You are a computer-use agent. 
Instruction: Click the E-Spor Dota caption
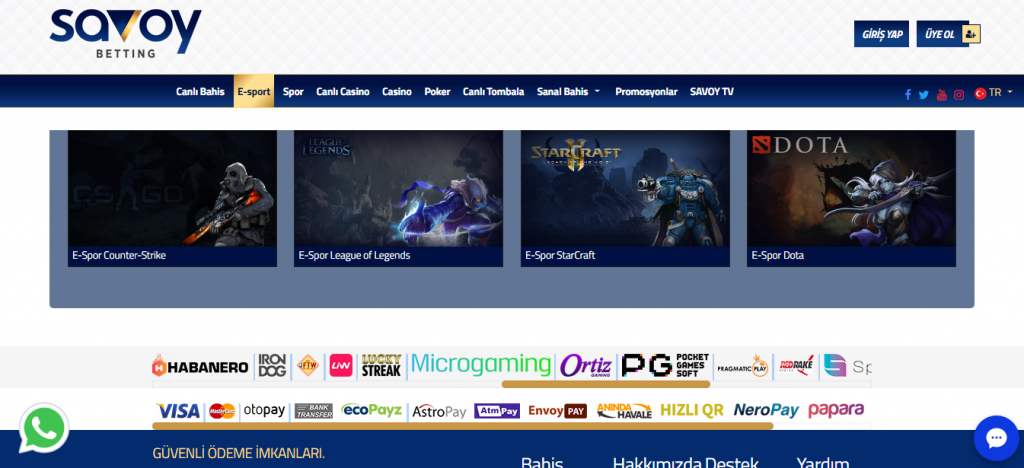778,255
